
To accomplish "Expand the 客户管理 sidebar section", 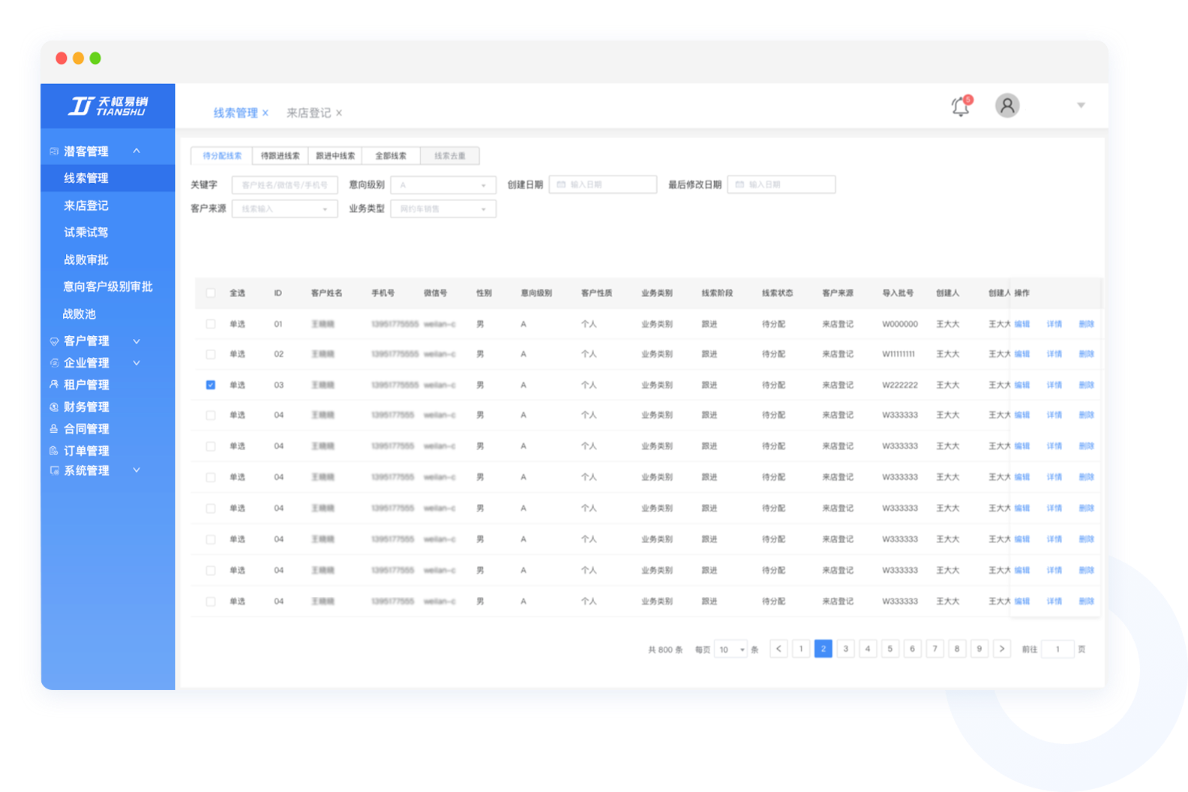I will (x=137, y=341).
